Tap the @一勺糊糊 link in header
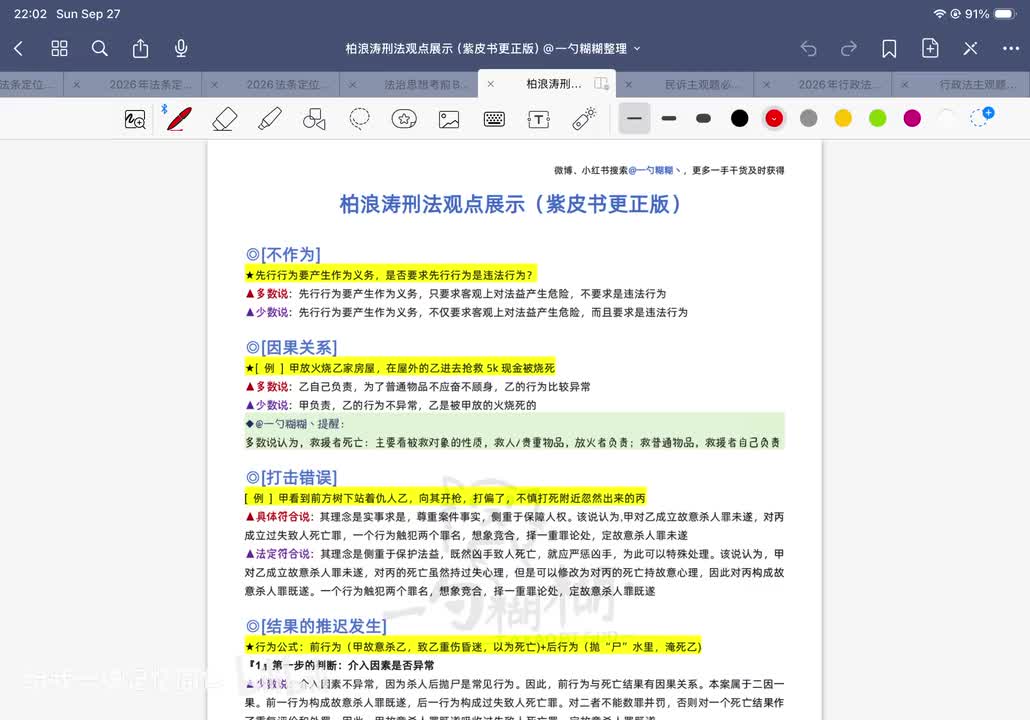This screenshot has height=720, width=1030. coord(654,170)
